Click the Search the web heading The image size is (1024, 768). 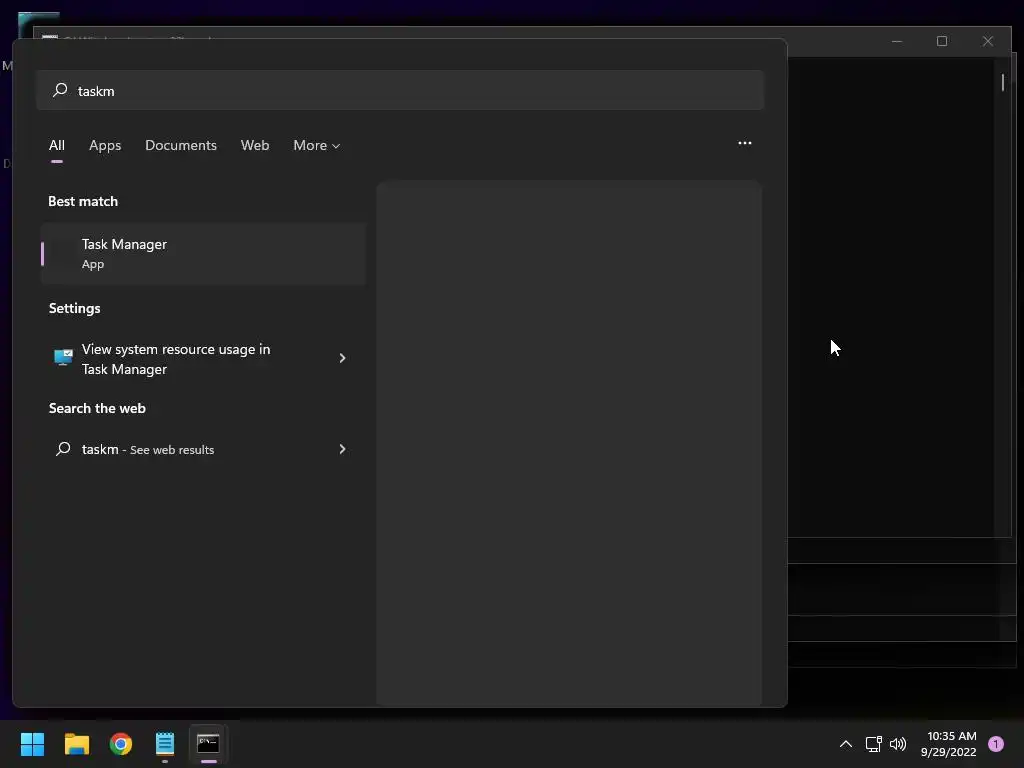pos(97,408)
